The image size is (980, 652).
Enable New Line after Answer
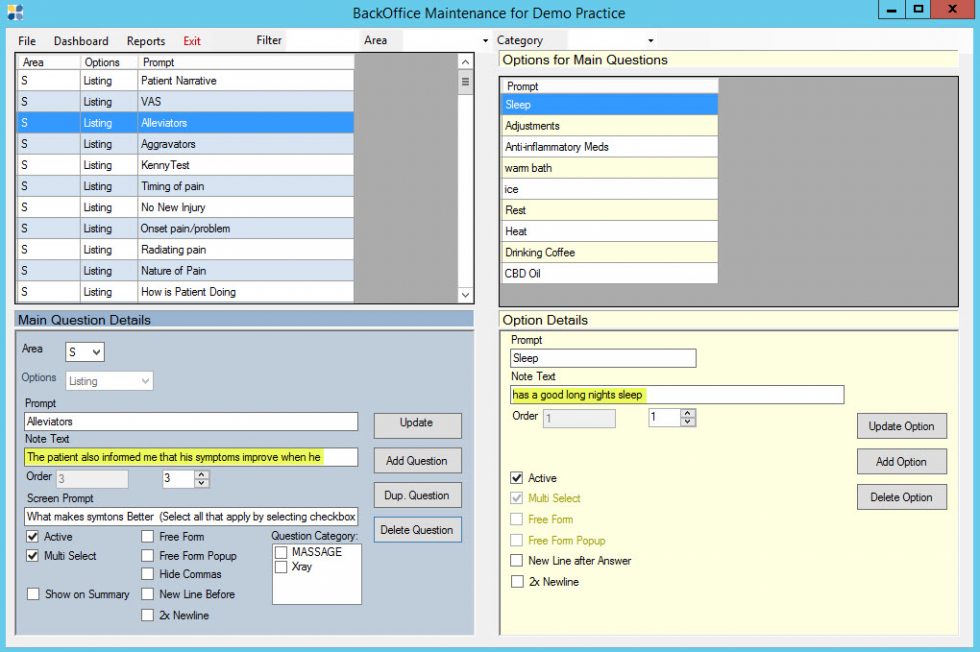[x=518, y=561]
